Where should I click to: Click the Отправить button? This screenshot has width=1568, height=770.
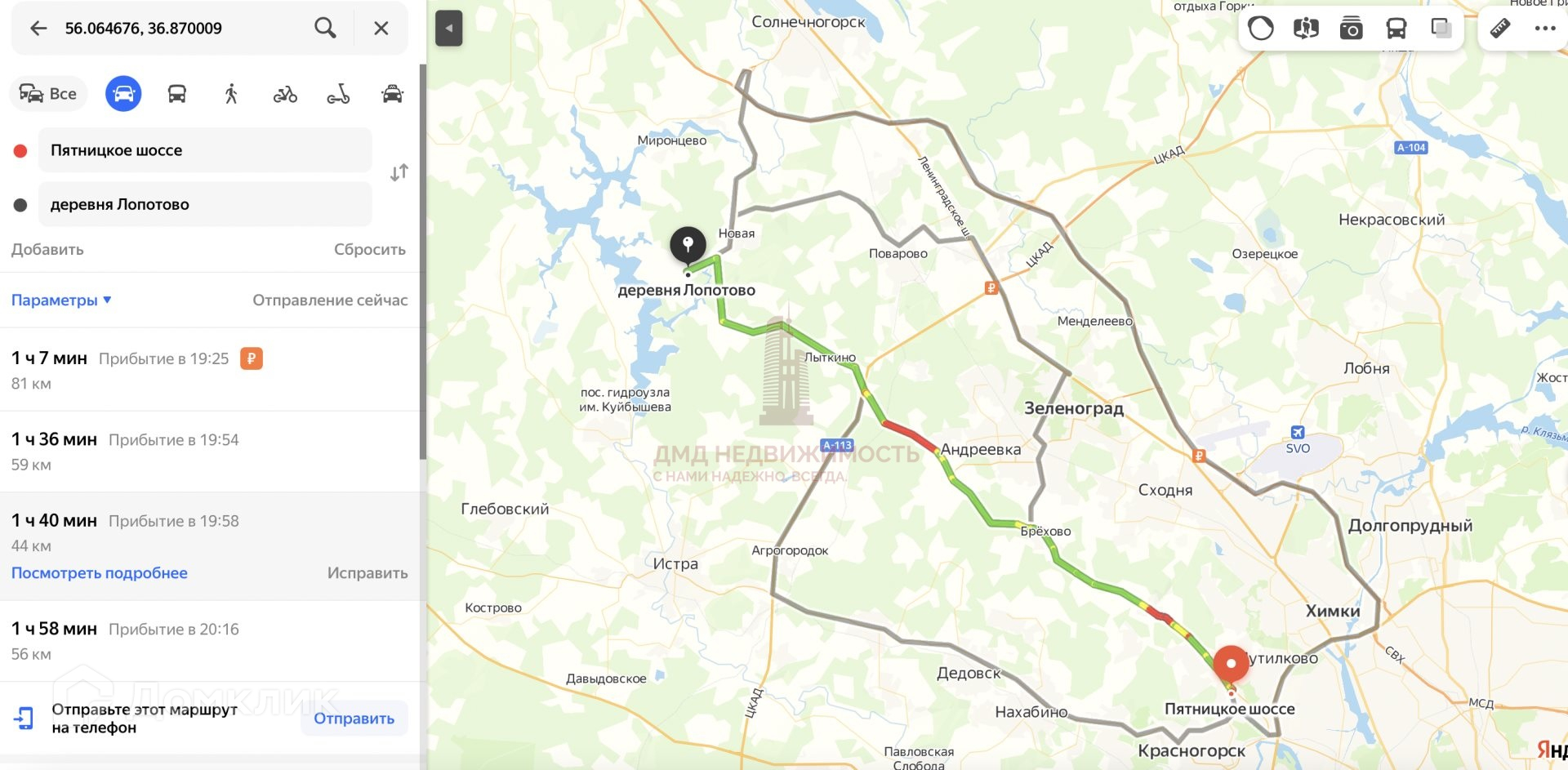(x=354, y=719)
